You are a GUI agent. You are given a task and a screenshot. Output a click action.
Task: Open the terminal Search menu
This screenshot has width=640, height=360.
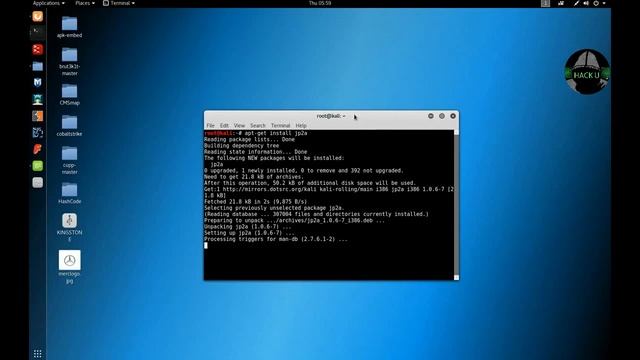coord(258,126)
